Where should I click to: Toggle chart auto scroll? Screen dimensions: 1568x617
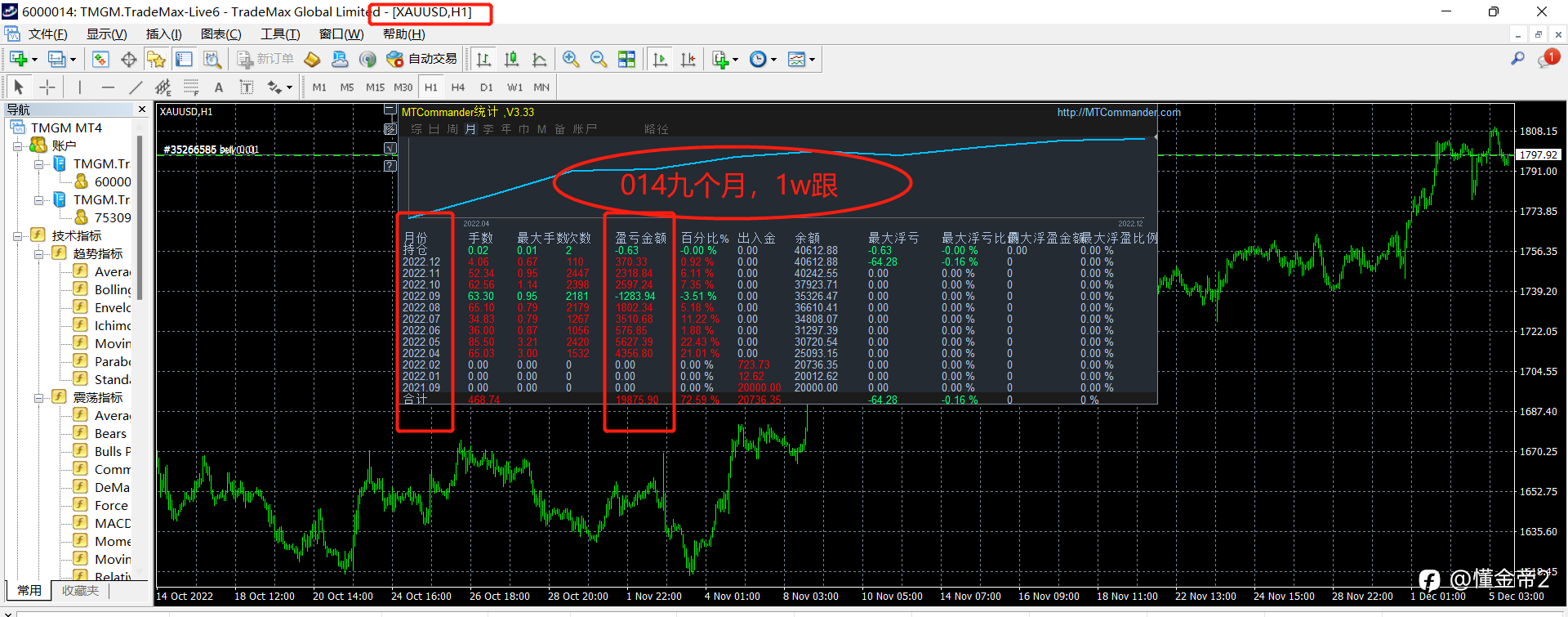[660, 59]
